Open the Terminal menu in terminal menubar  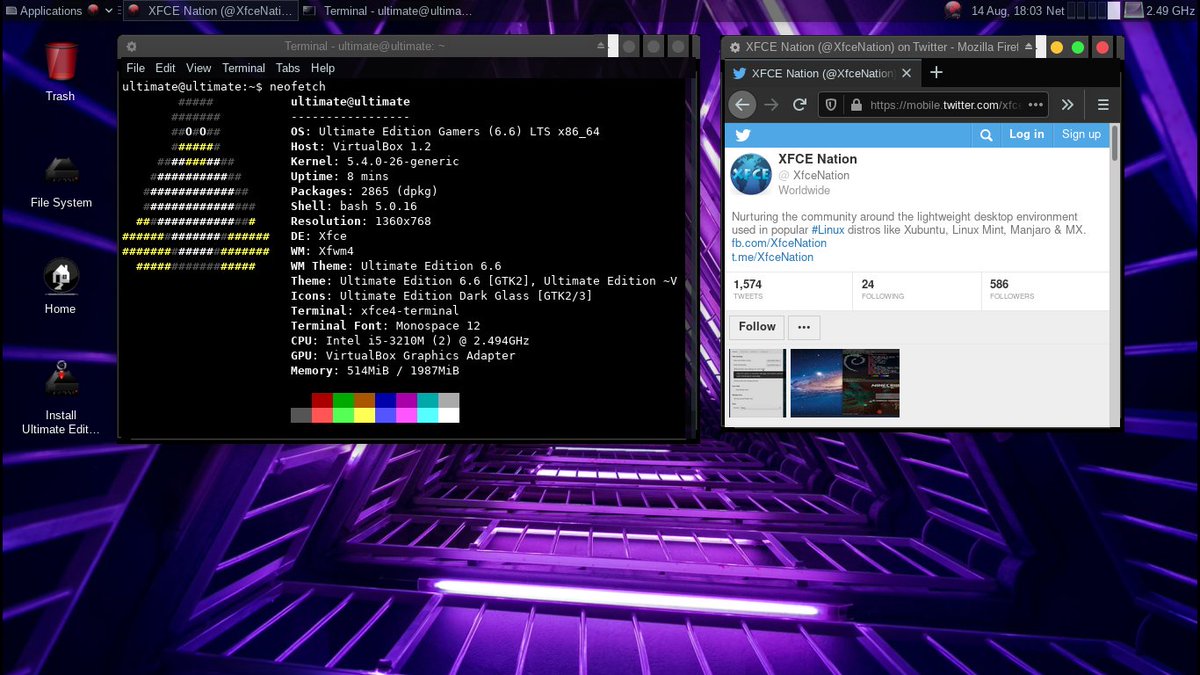[x=244, y=68]
